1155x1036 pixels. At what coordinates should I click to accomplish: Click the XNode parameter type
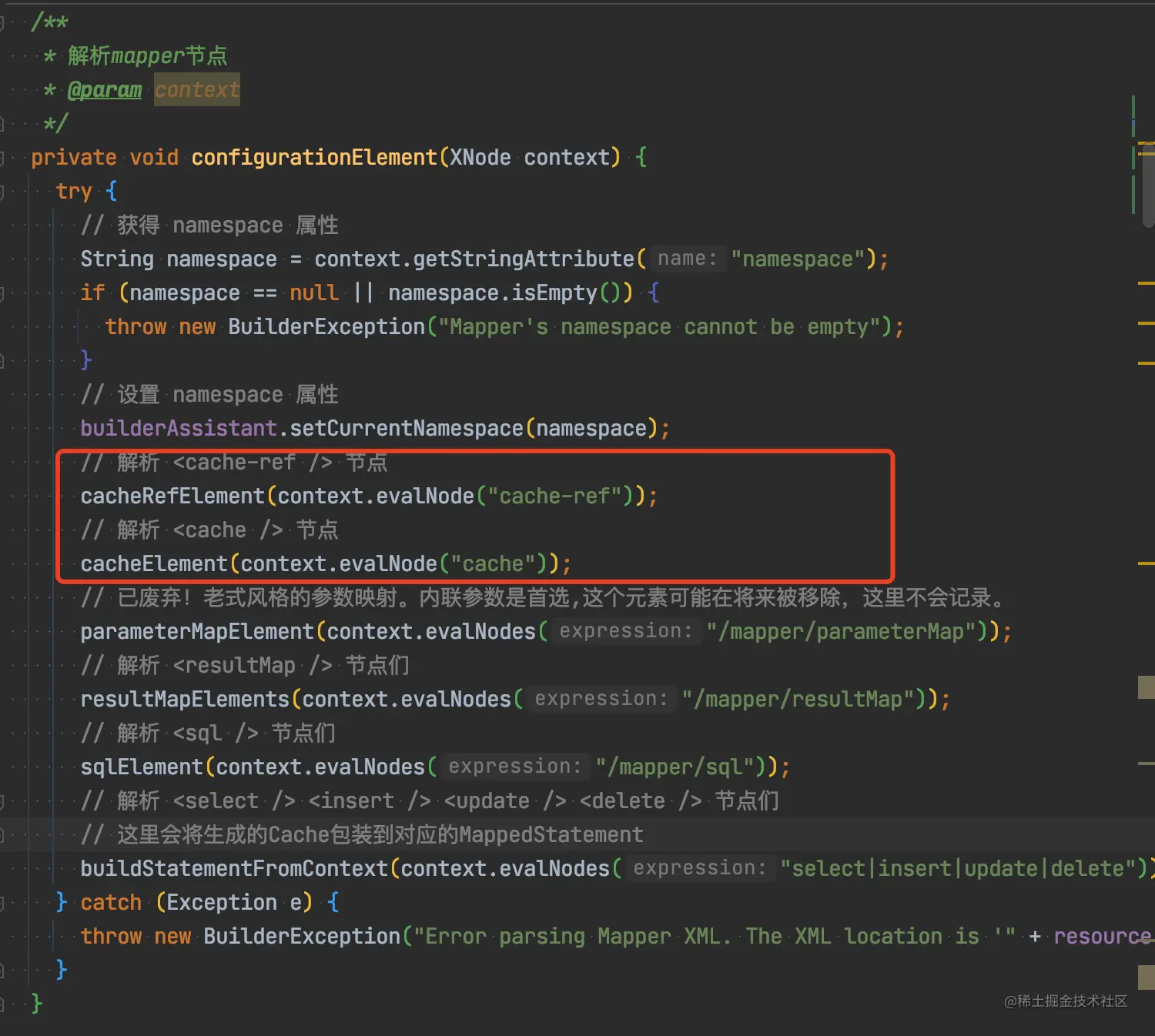[480, 158]
